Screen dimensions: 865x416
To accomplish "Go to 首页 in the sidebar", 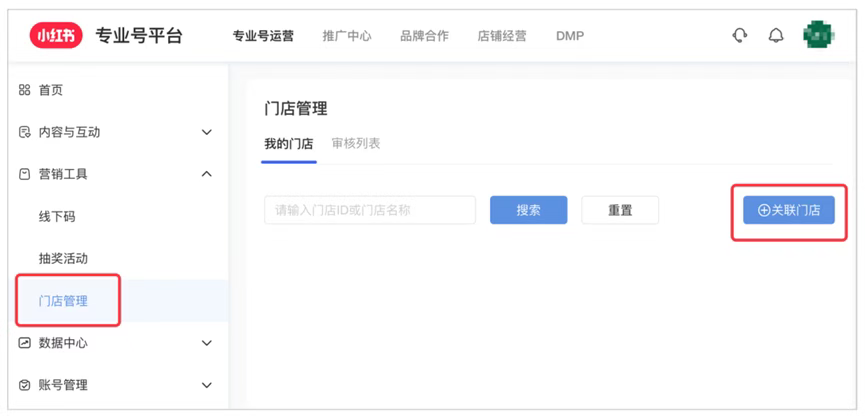I will coord(50,90).
